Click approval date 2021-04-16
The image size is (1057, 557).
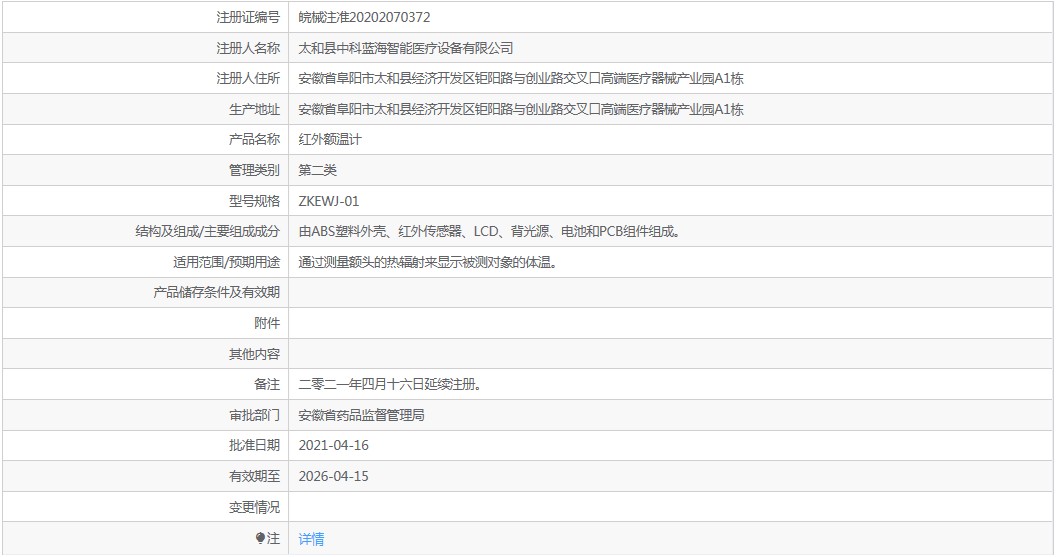[x=334, y=446]
